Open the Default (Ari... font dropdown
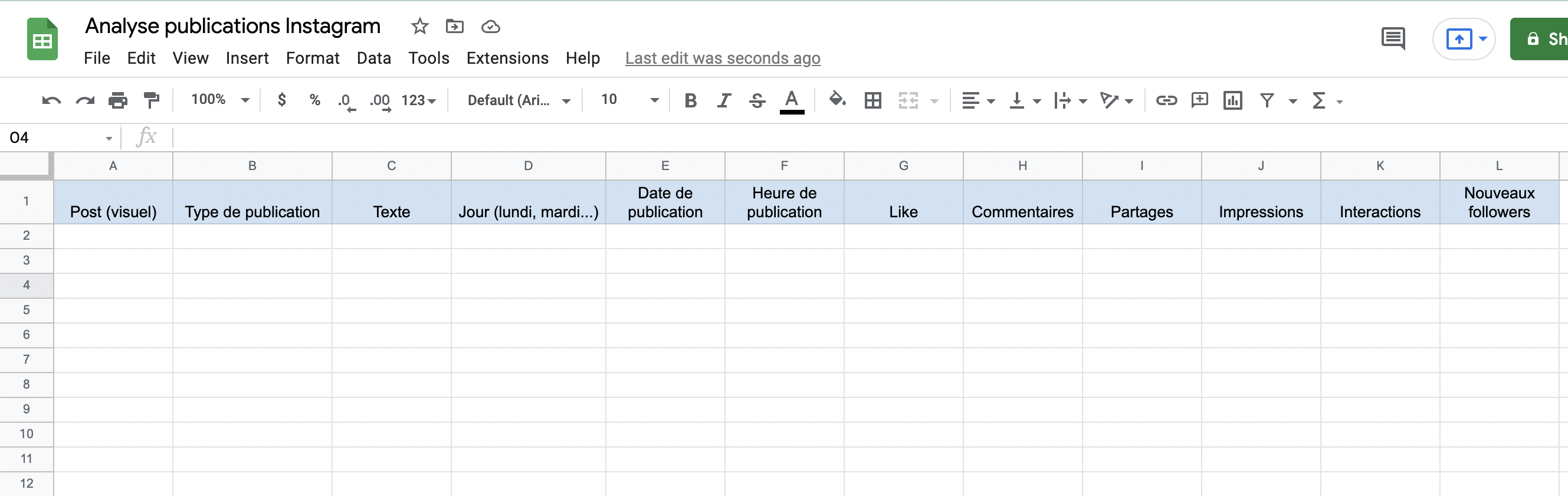Screen dimensions: 1568x496 [x=519, y=100]
